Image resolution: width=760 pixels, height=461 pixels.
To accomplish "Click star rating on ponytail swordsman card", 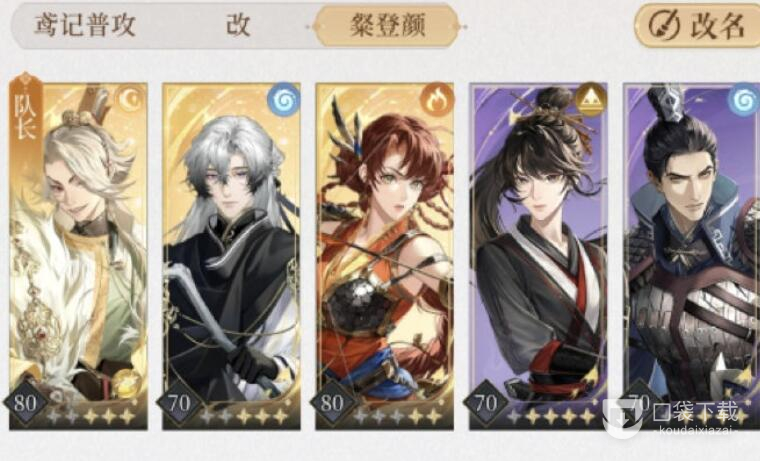I will click(x=551, y=416).
